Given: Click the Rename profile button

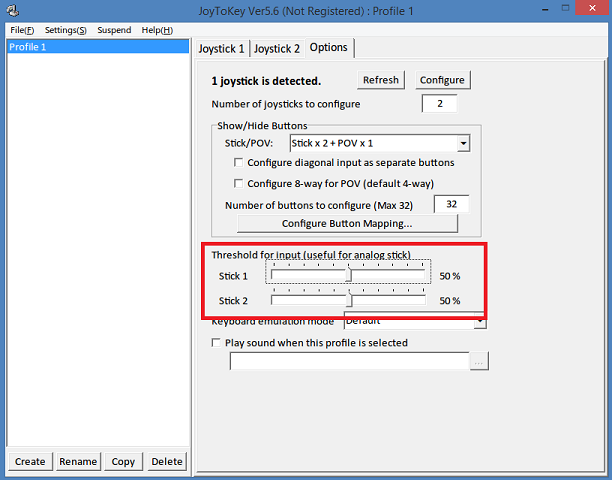Looking at the screenshot, I should [x=78, y=462].
